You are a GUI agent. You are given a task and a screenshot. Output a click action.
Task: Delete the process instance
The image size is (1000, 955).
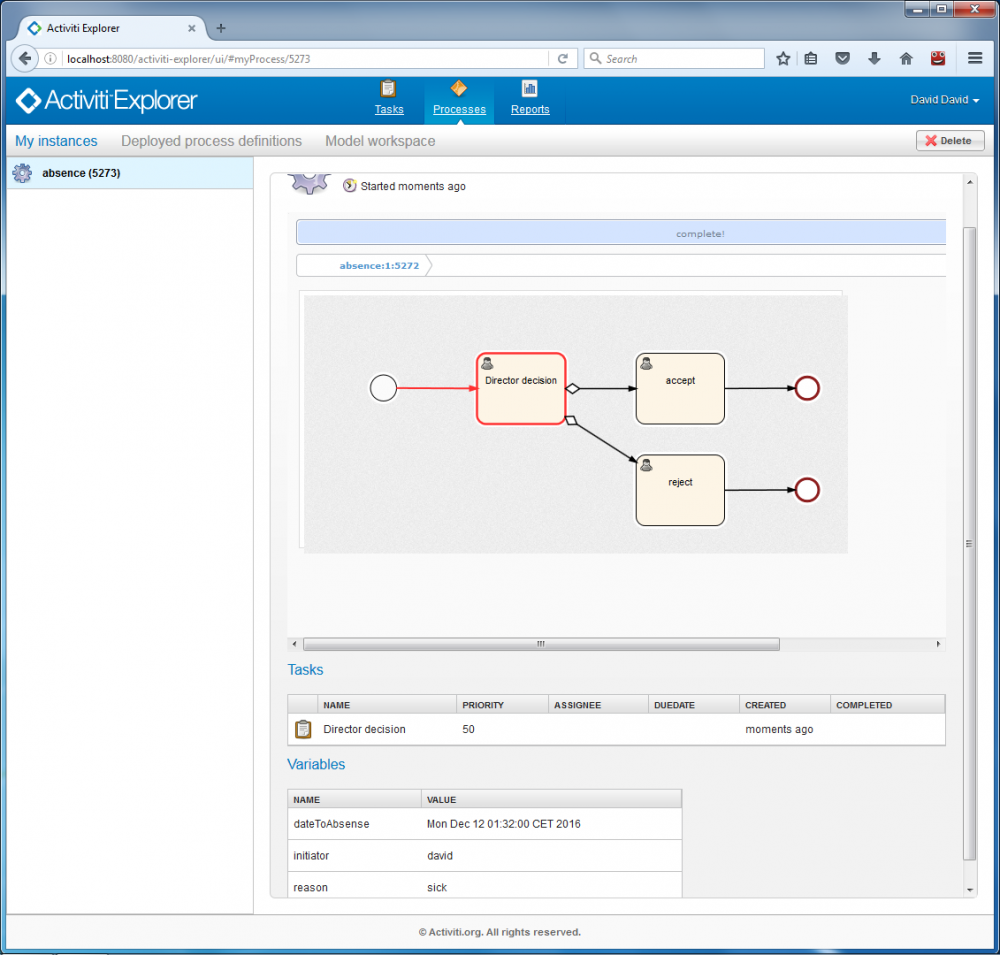950,140
